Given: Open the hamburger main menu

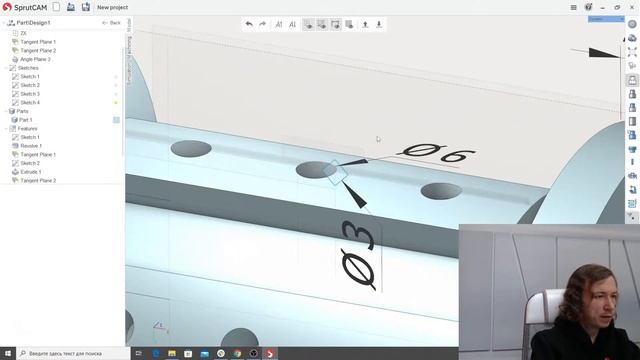Looking at the screenshot, I should [573, 7].
